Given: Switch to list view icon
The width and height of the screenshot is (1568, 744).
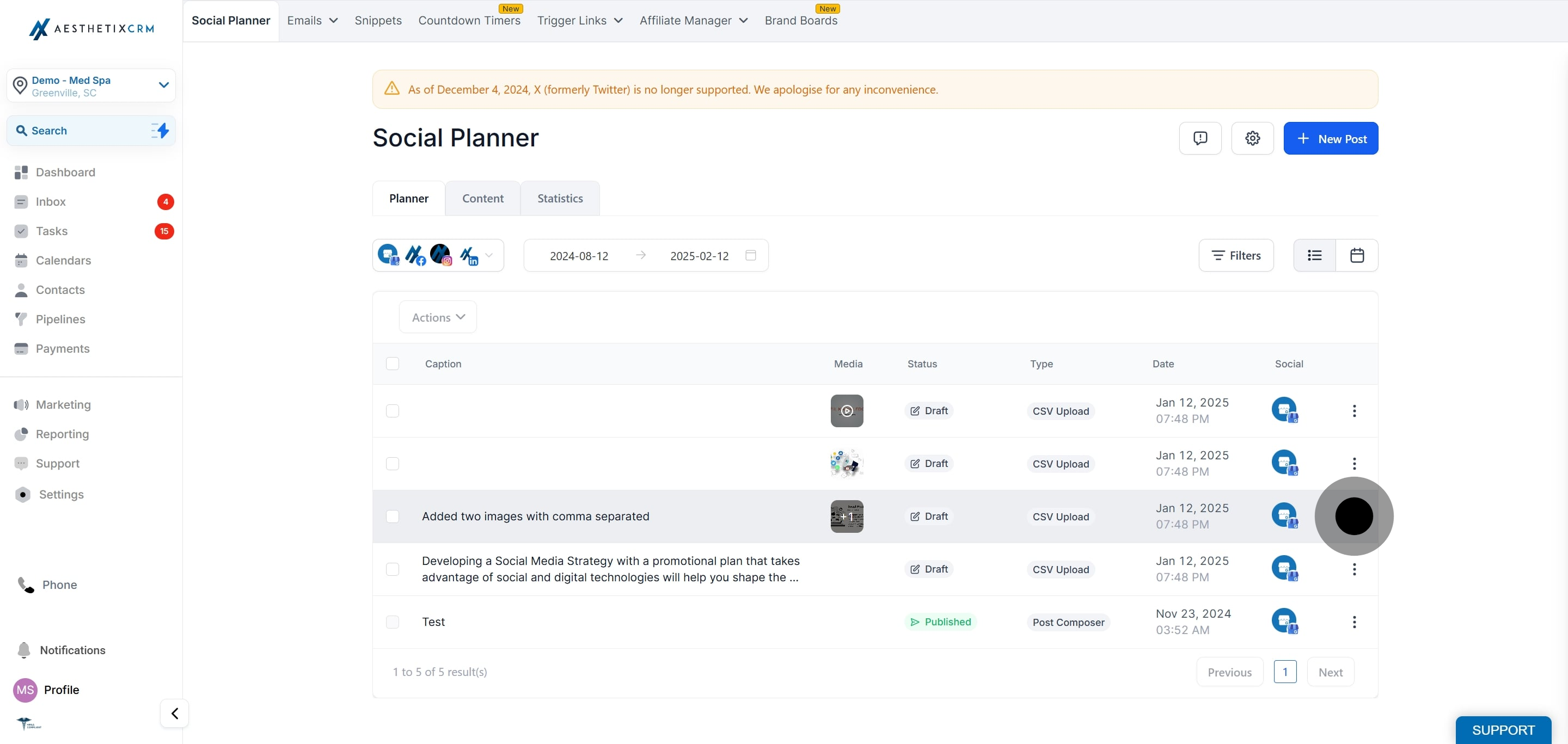Looking at the screenshot, I should click(x=1314, y=255).
